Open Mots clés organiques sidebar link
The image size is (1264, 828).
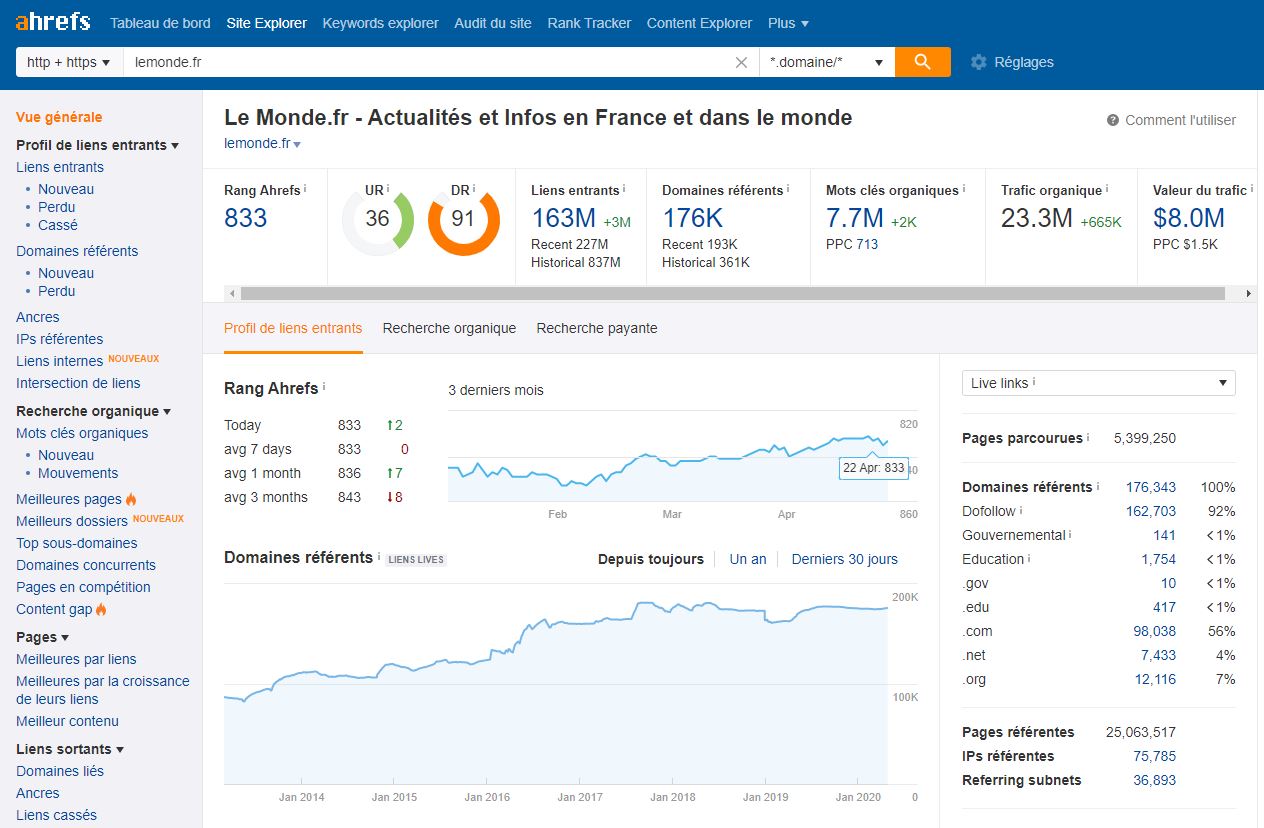(82, 433)
